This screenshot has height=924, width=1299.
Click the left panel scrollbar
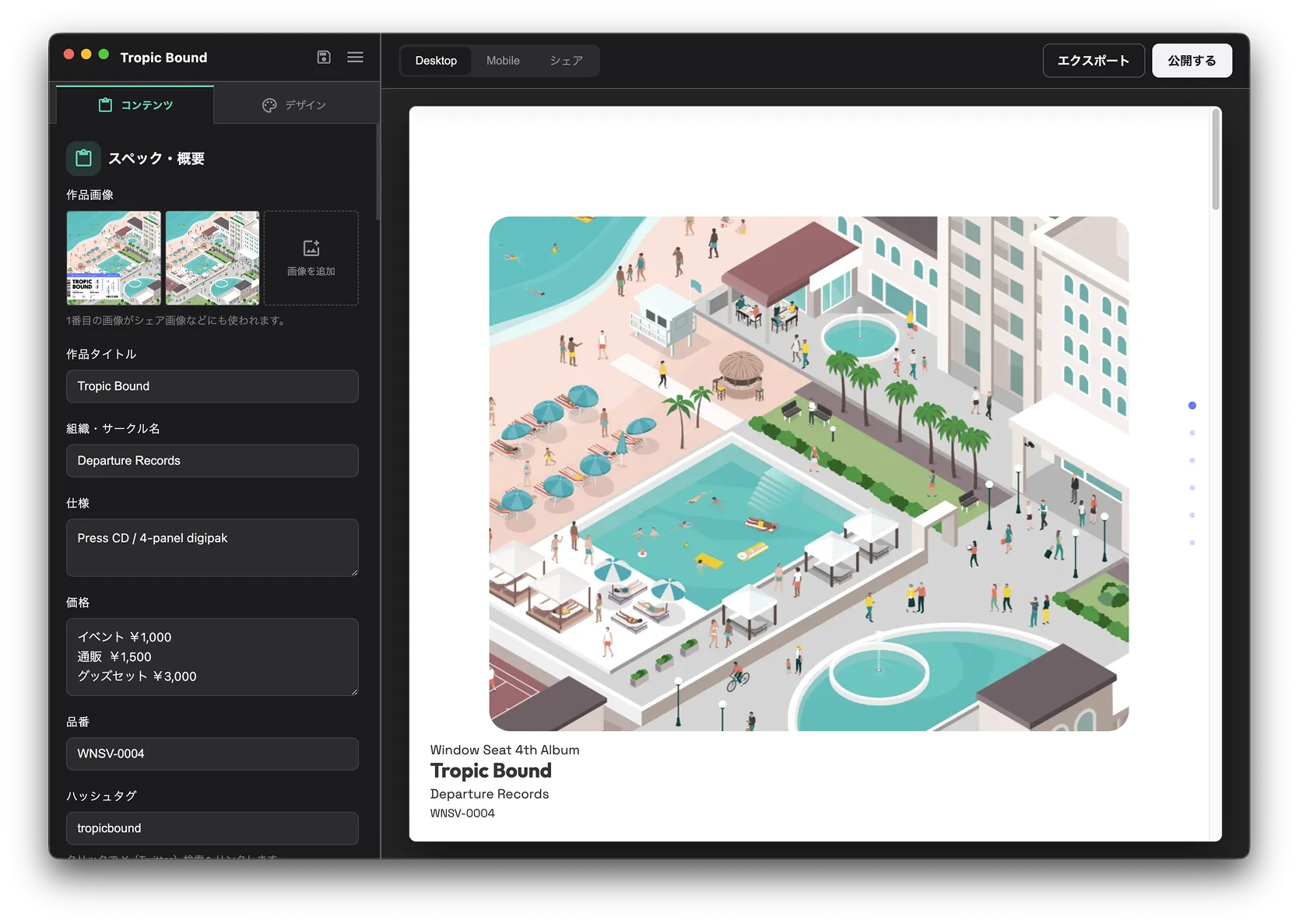377,171
